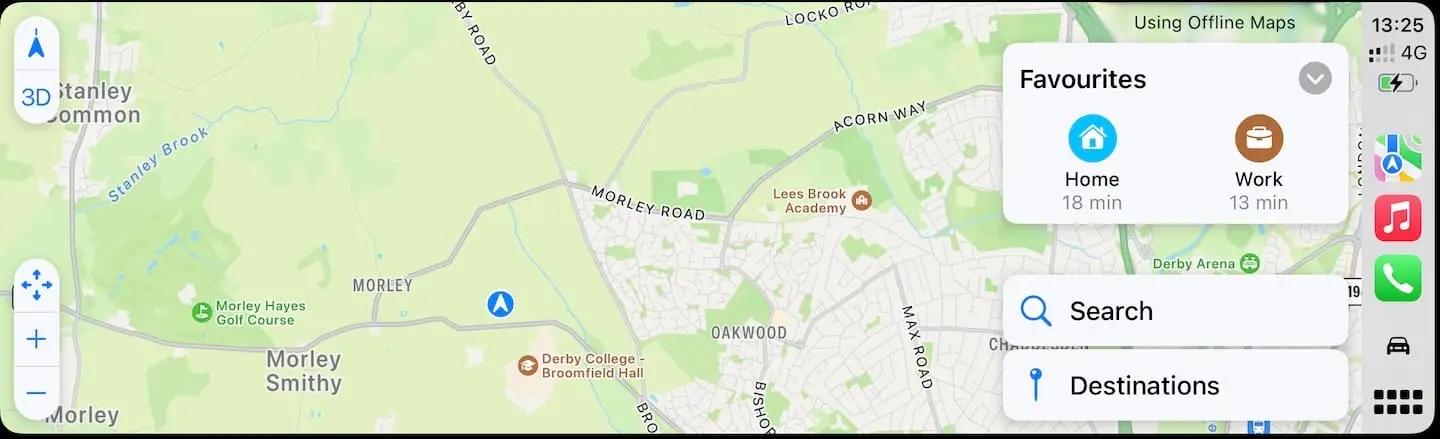The height and width of the screenshot is (439, 1440).
Task: Select Morley Hayes Golf Course pin
Action: coord(201,313)
